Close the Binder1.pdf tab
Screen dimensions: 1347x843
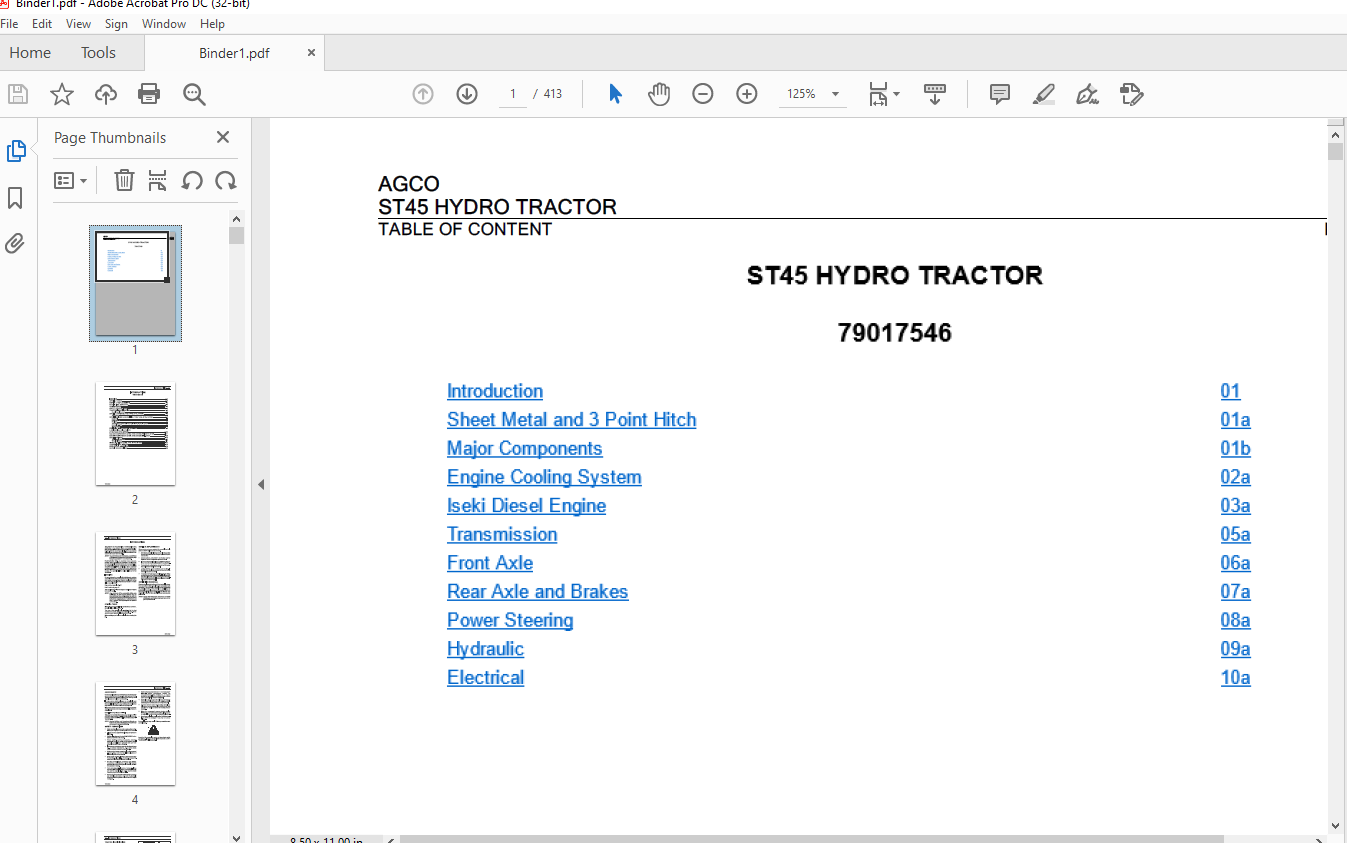[x=312, y=53]
